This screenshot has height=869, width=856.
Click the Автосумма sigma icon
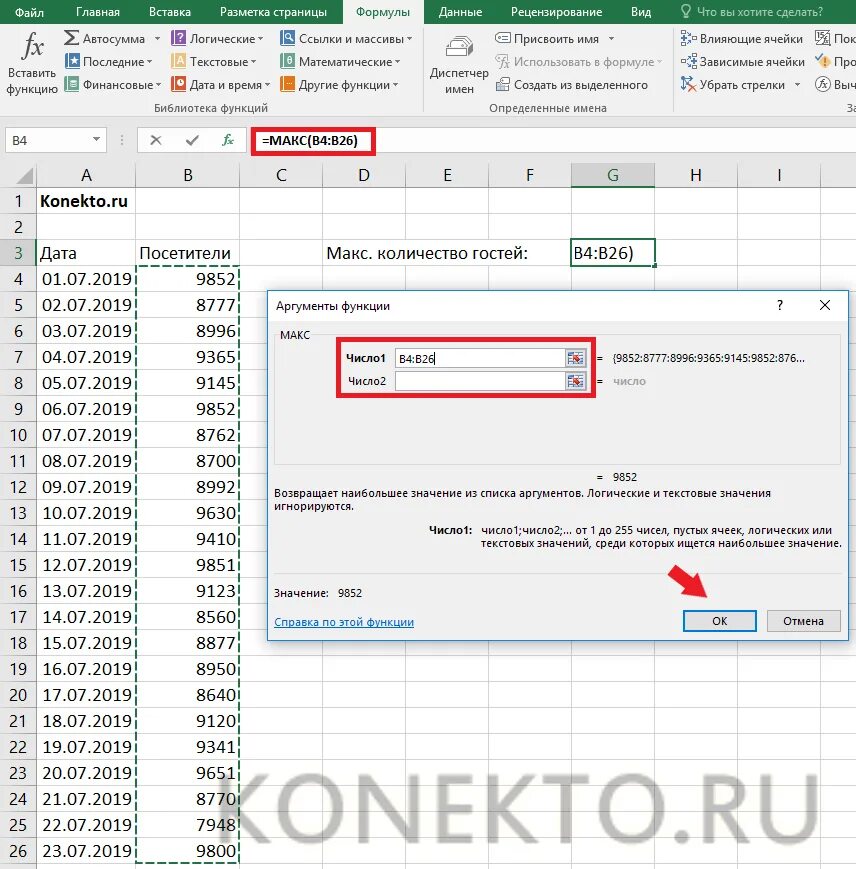click(71, 38)
